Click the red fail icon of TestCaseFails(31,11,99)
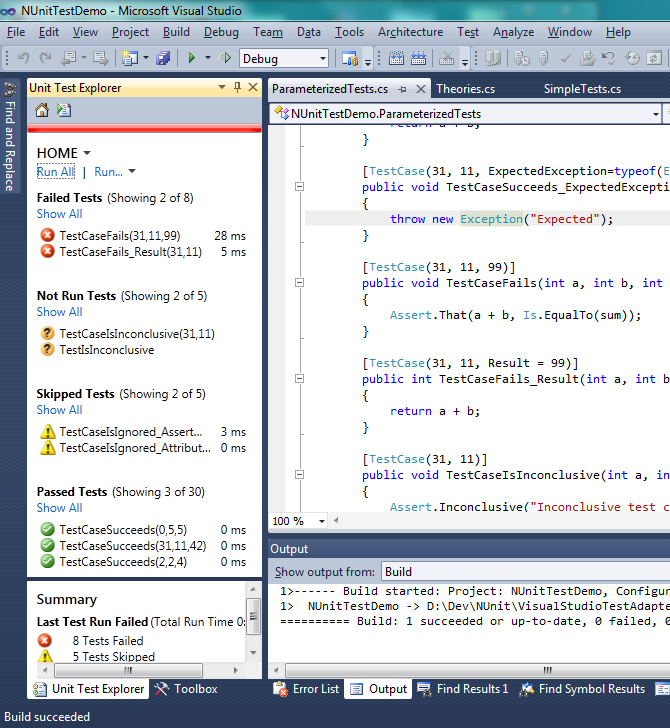The width and height of the screenshot is (670, 728). tap(47, 235)
